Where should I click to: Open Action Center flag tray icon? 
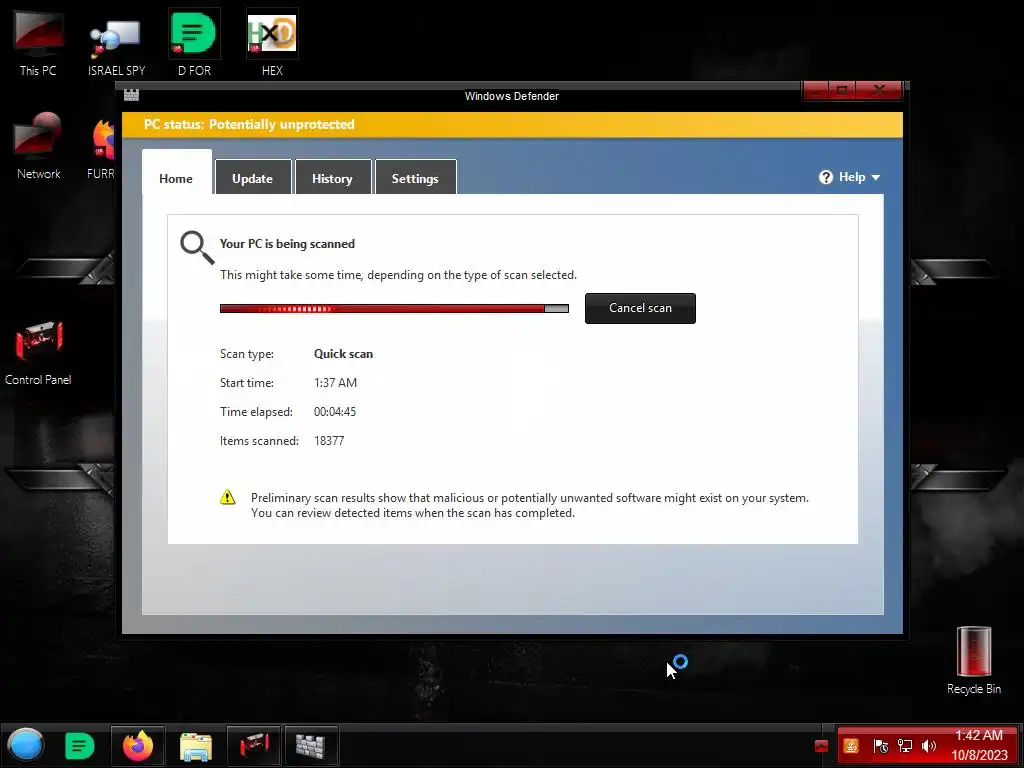point(880,746)
